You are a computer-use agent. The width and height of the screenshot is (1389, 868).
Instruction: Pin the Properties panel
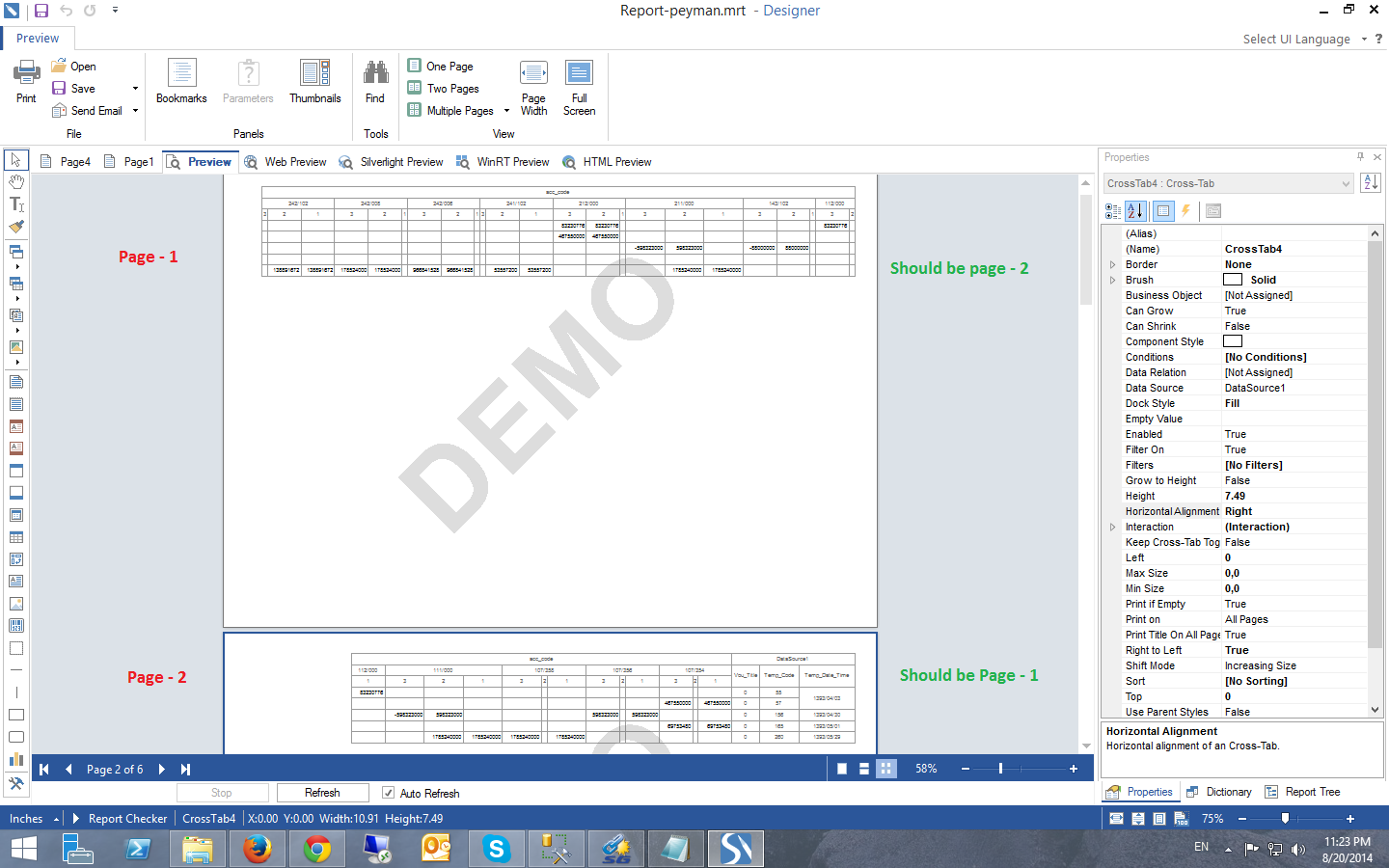(1361, 156)
